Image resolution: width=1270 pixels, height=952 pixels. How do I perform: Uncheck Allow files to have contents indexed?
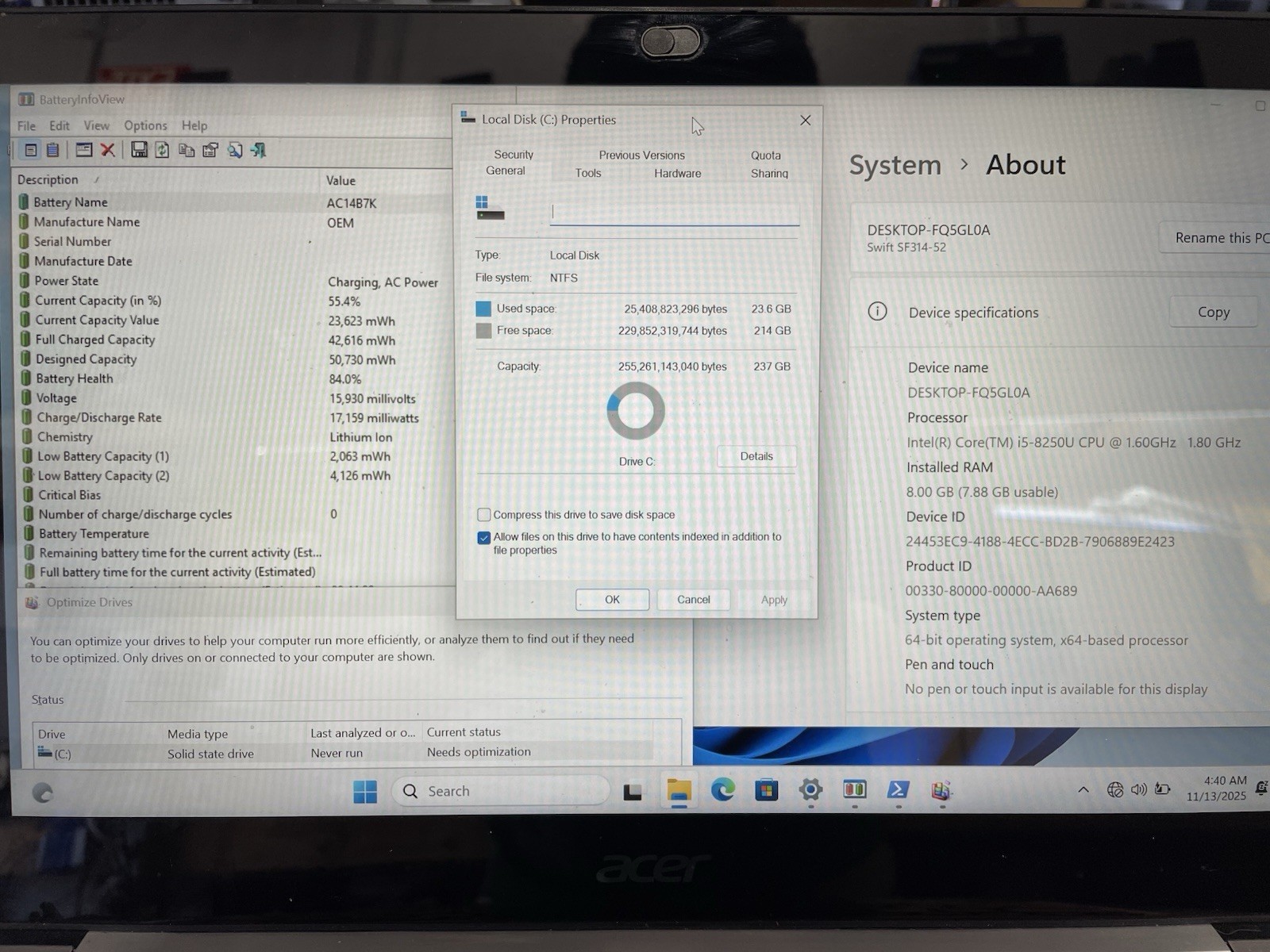point(483,537)
